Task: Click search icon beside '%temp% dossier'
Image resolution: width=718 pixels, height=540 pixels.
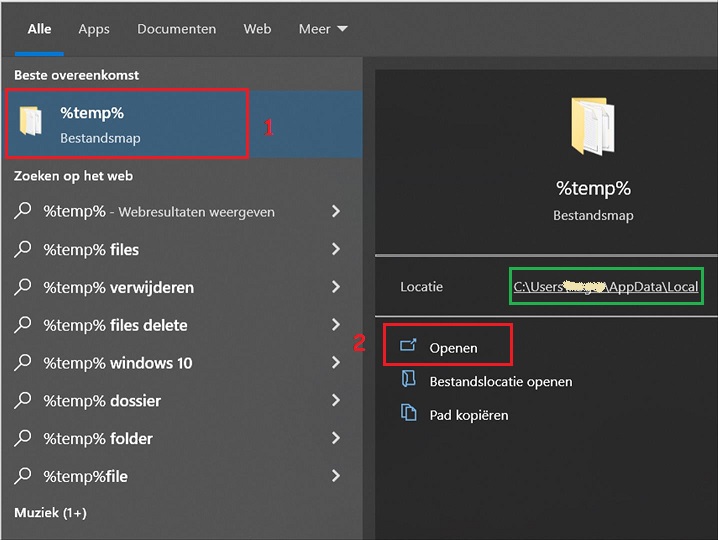Action: click(23, 401)
